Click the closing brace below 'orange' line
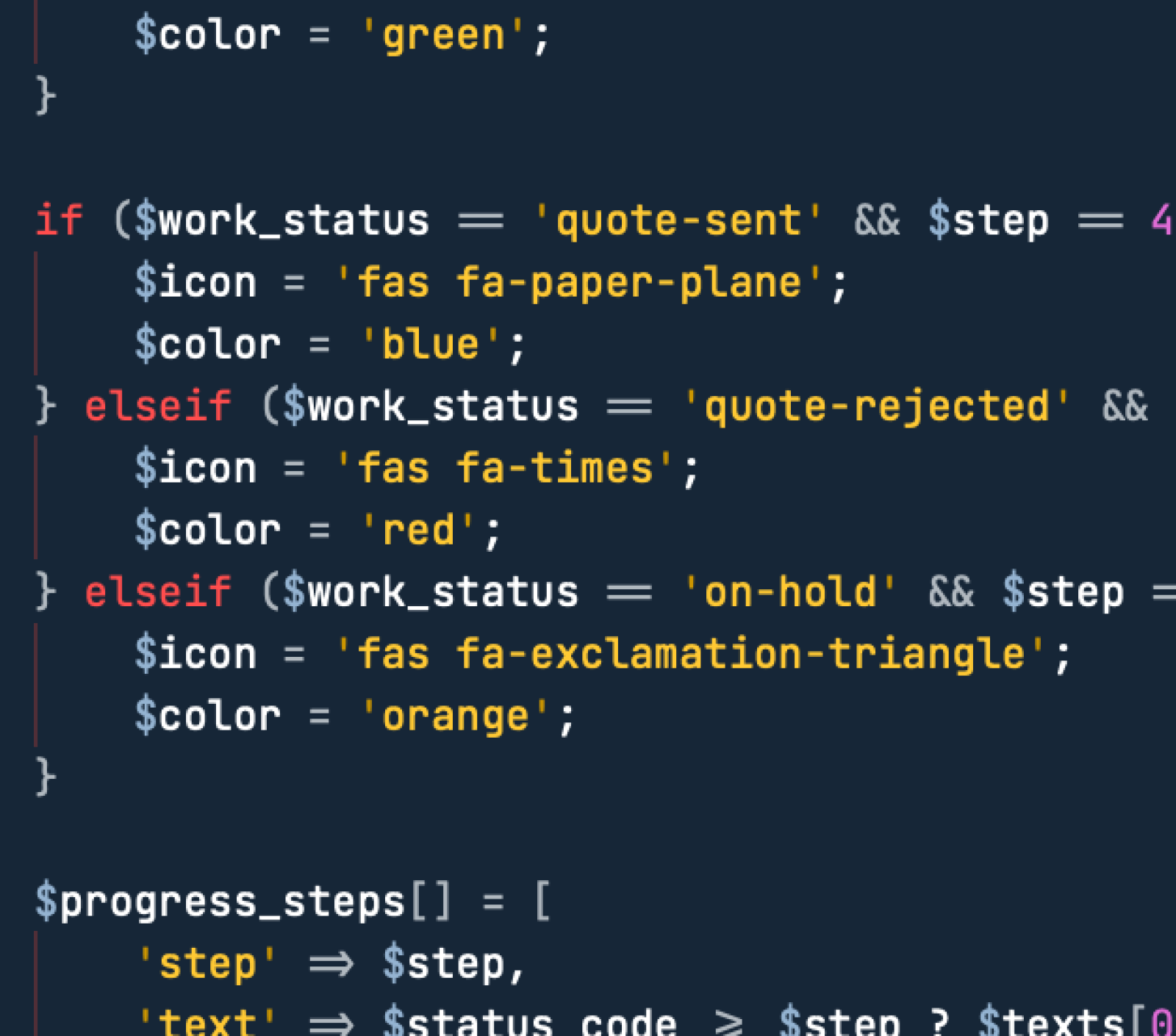Image resolution: width=1176 pixels, height=1036 pixels. click(46, 777)
